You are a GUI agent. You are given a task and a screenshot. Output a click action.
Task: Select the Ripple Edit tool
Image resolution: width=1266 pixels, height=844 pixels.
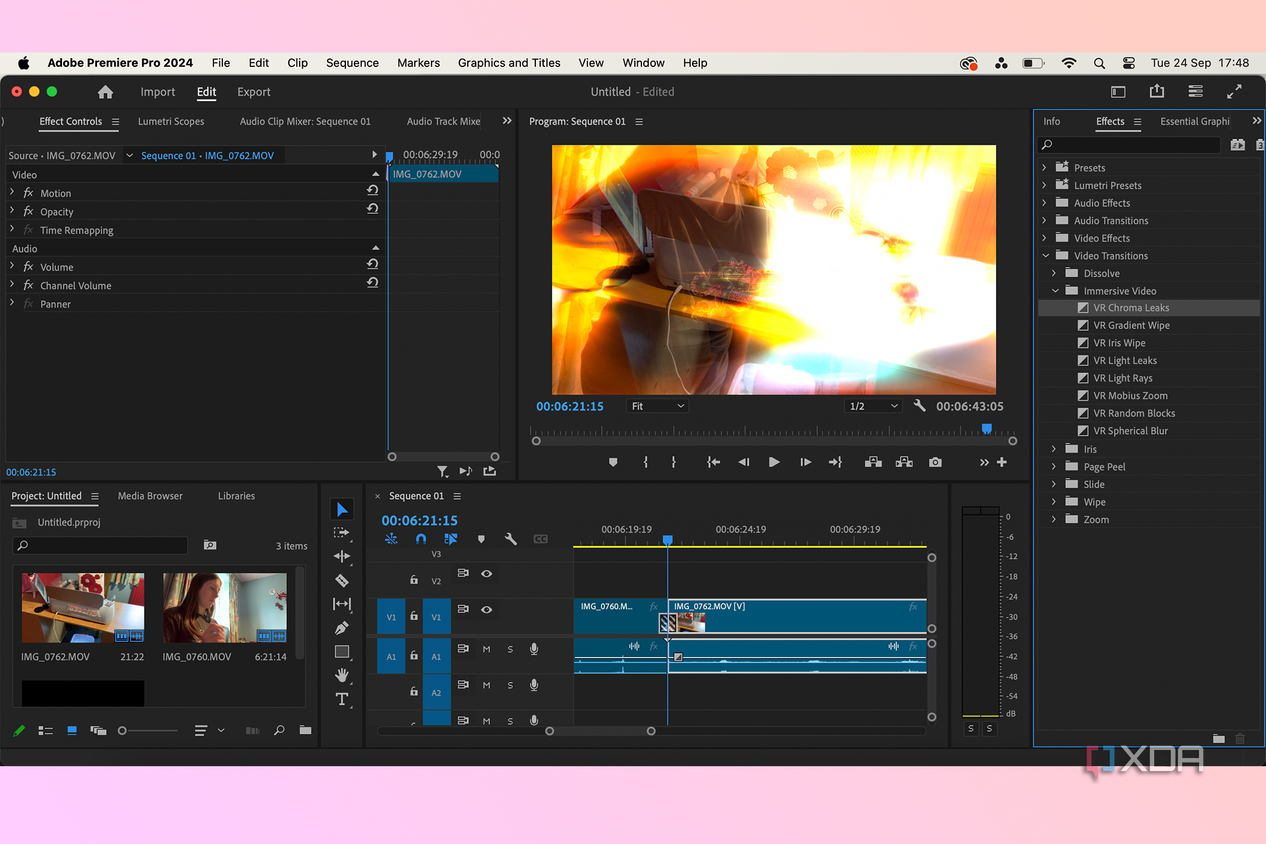[342, 556]
